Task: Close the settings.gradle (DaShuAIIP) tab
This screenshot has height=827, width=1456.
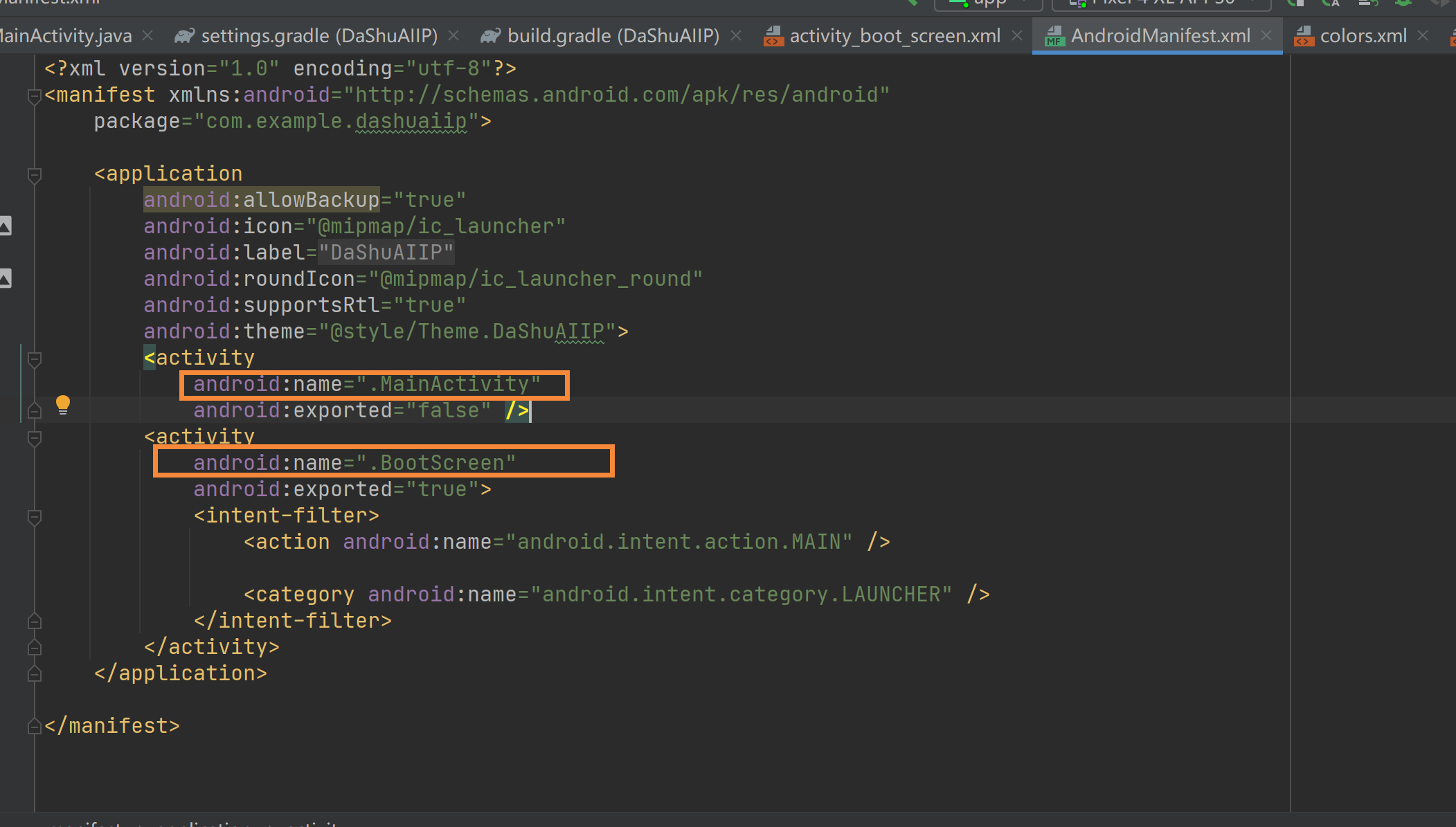Action: point(453,35)
